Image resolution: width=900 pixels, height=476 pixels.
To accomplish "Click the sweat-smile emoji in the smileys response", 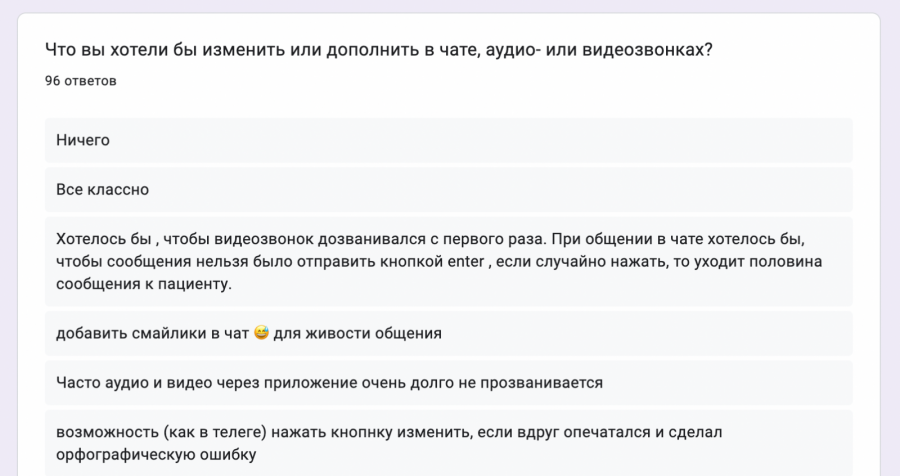I will (x=262, y=333).
